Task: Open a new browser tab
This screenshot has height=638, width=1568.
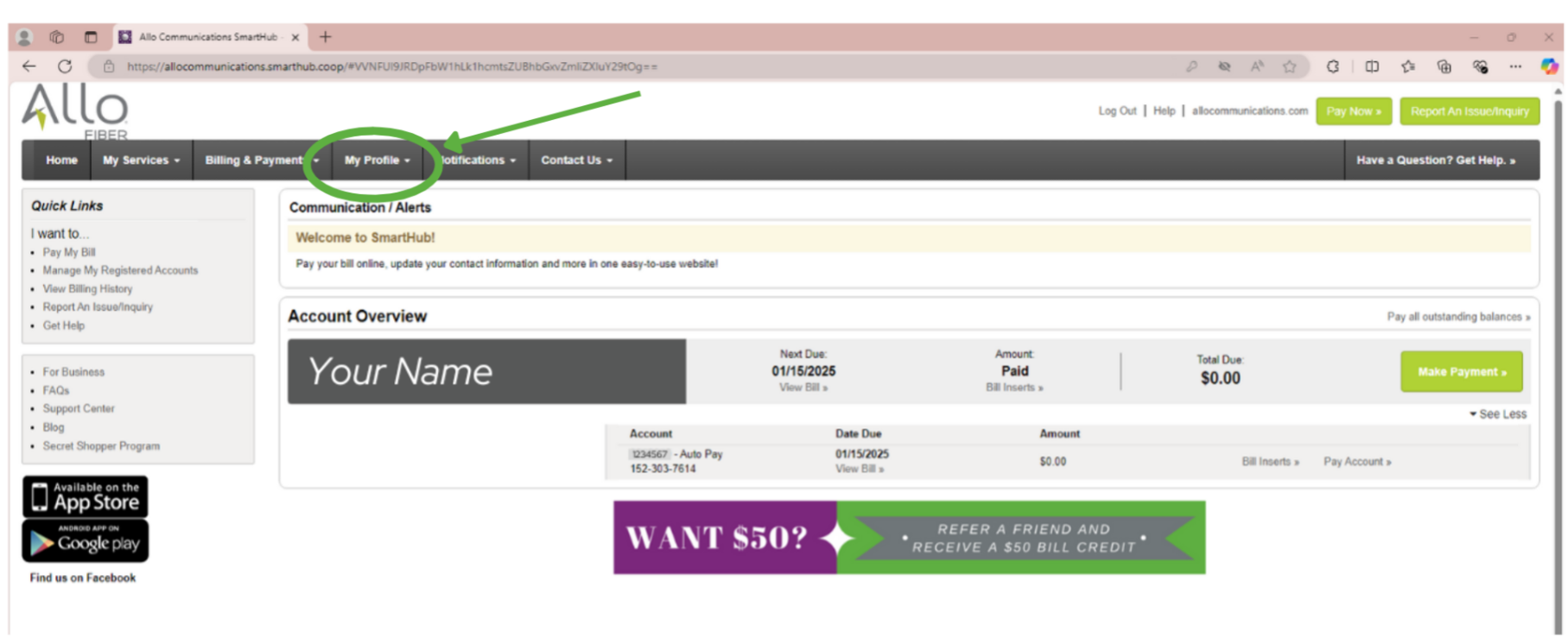Action: [325, 37]
